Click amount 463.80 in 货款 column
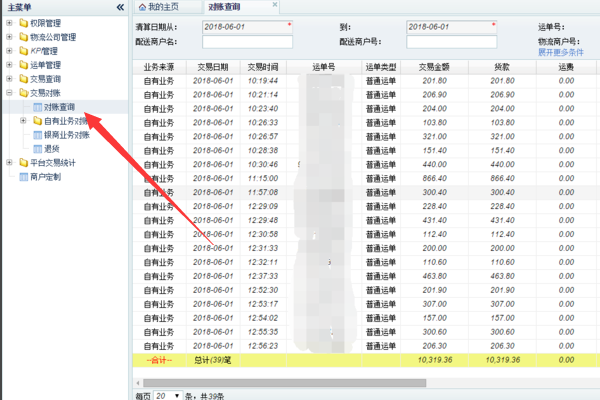 [502, 276]
